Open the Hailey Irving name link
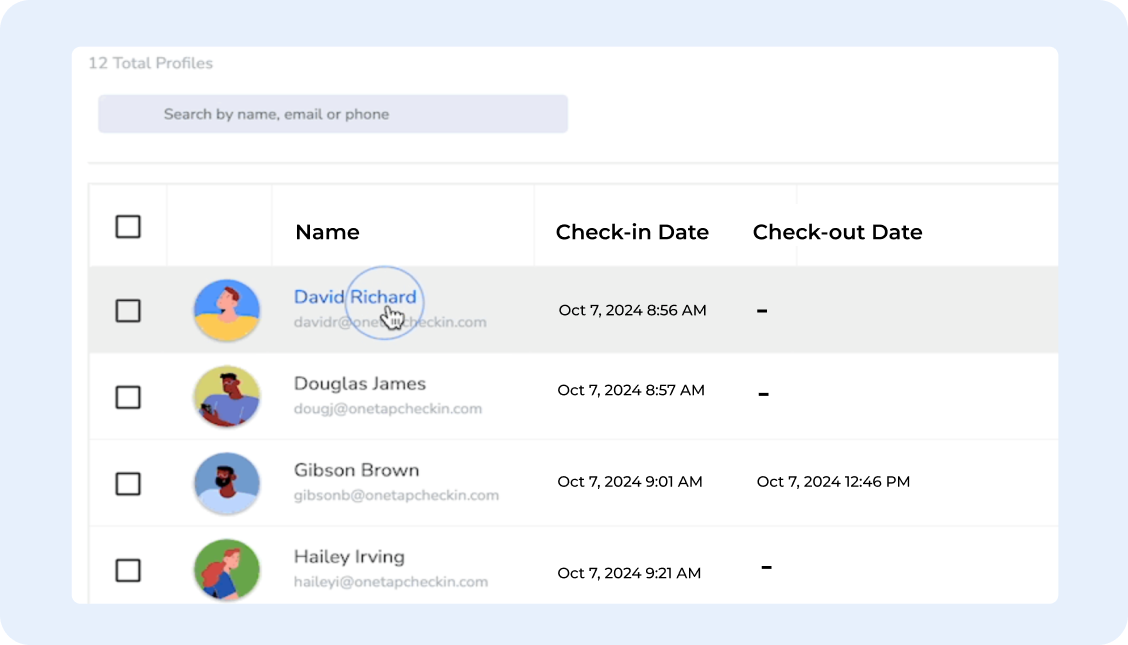This screenshot has width=1128, height=645. pos(349,557)
